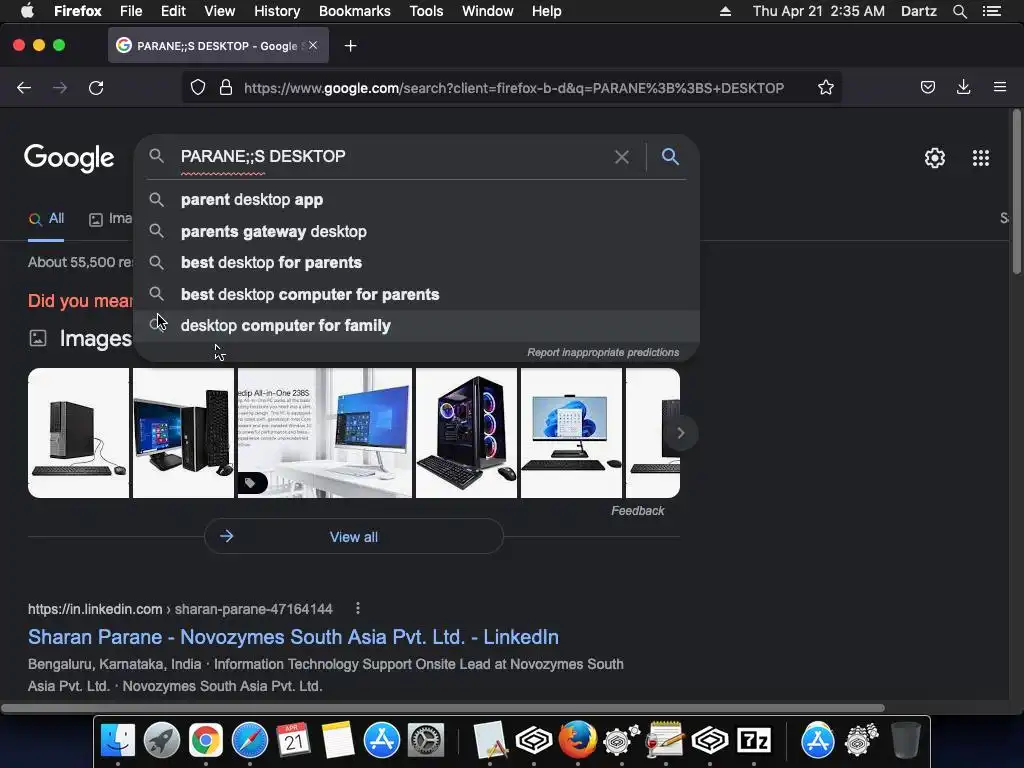The image size is (1024, 768).
Task: Open the tracking protection shield icon
Action: pos(198,88)
